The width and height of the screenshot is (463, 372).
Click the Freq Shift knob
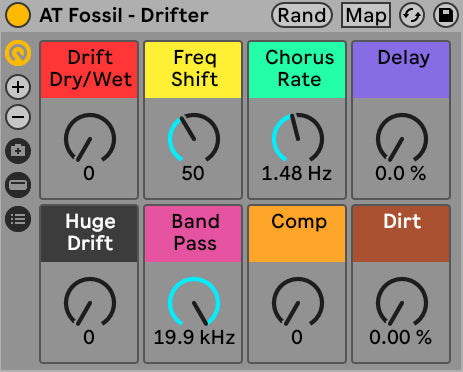click(194, 138)
